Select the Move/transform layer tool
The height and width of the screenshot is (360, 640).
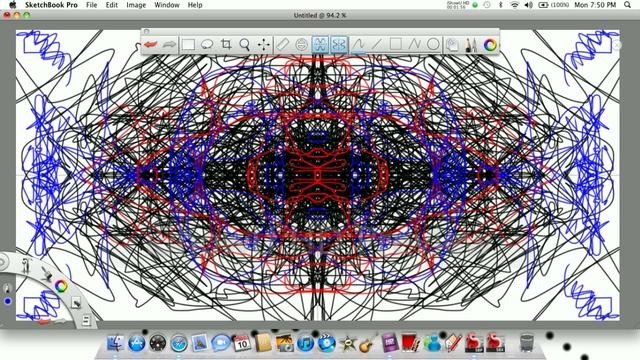[x=264, y=44]
